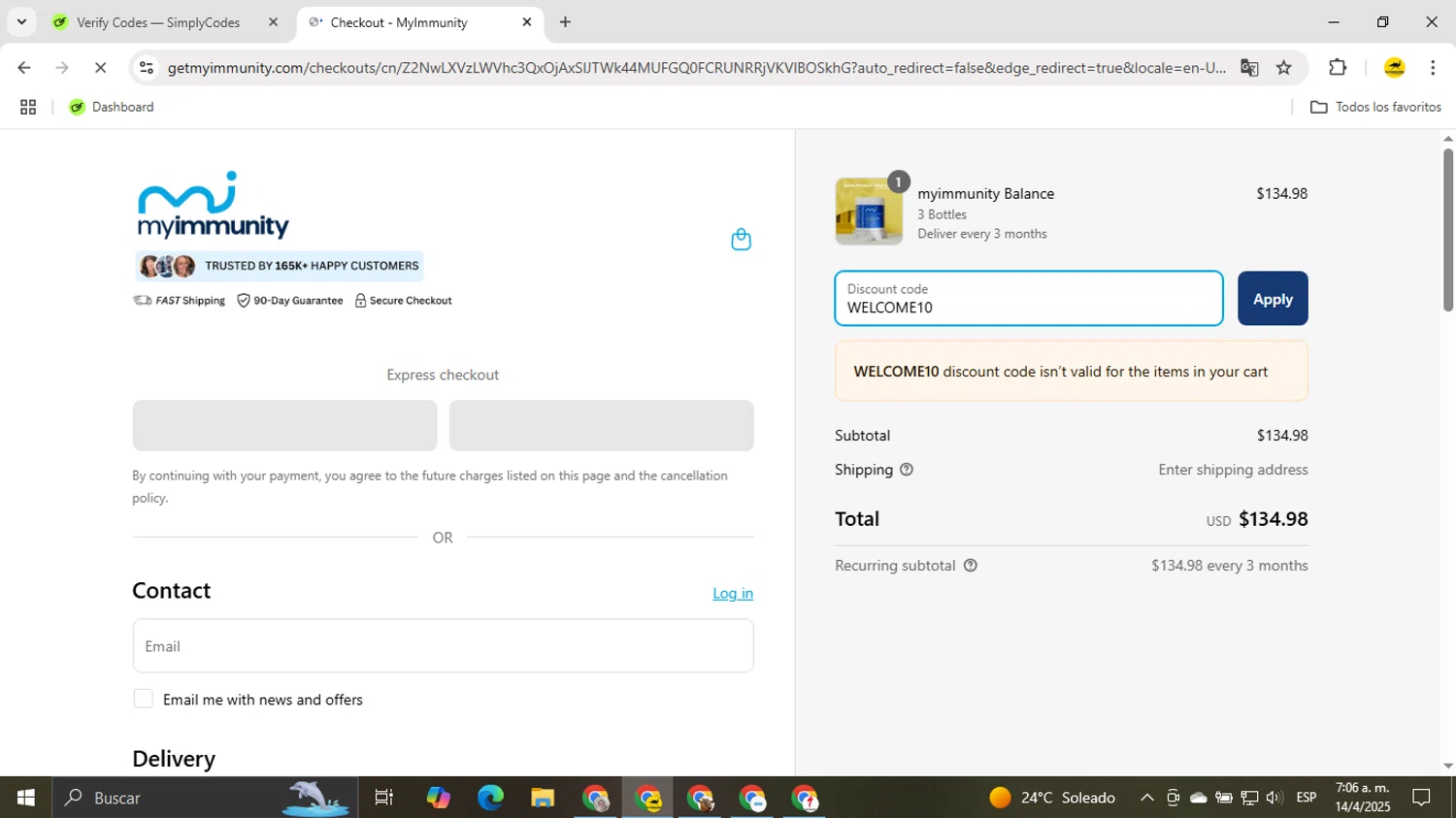This screenshot has width=1456, height=818.
Task: Open the volume control in the tray
Action: pos(1274,798)
